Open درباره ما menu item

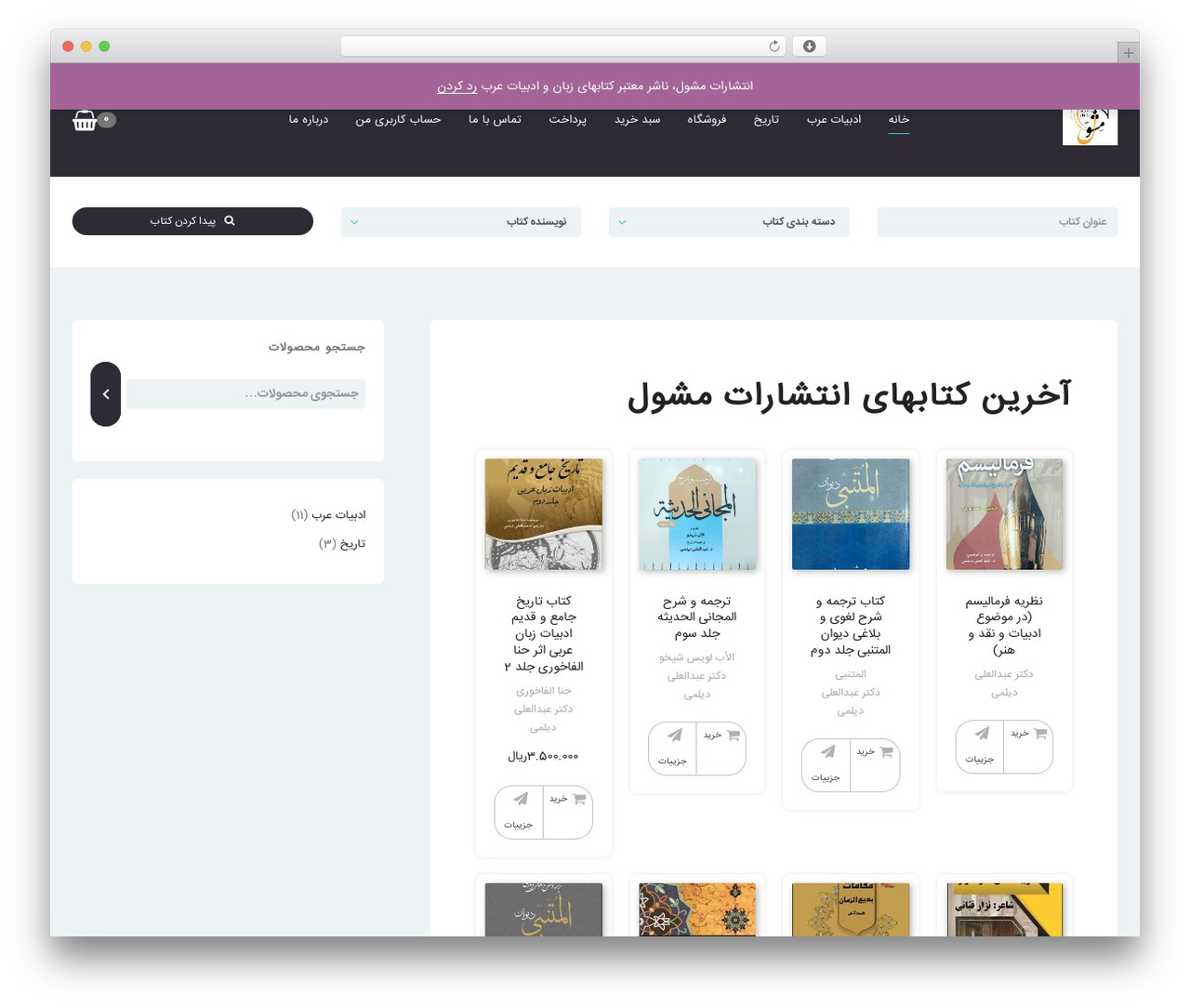pos(309,119)
